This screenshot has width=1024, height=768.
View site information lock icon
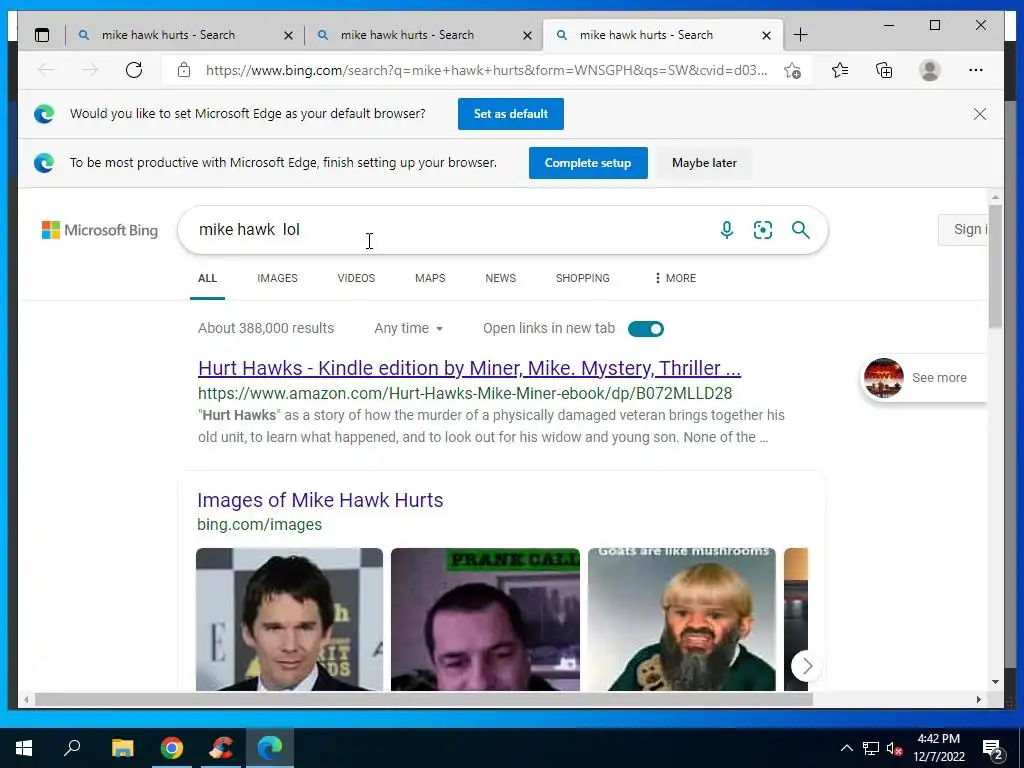[184, 70]
